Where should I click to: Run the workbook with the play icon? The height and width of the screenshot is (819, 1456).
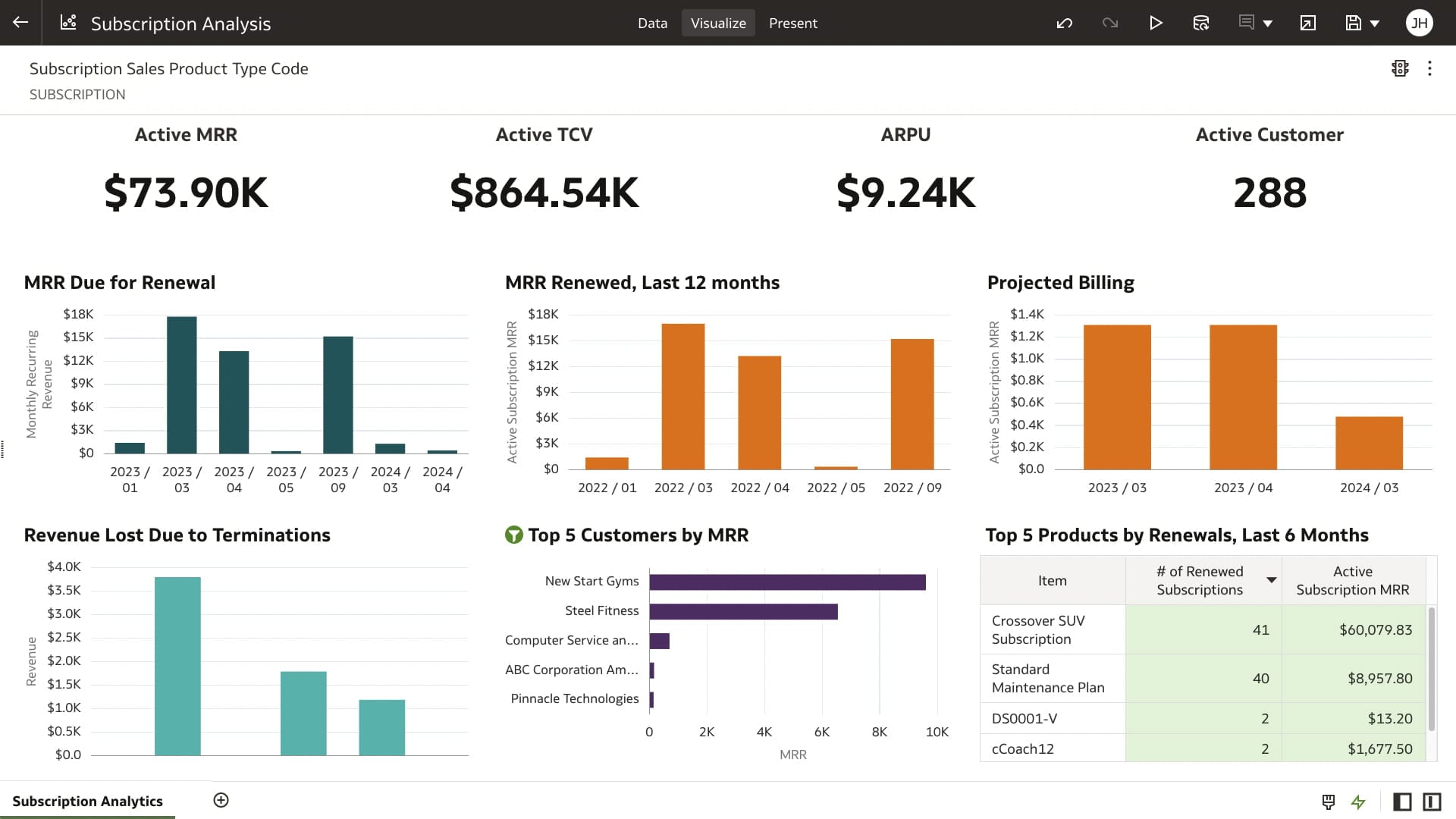click(x=1156, y=23)
